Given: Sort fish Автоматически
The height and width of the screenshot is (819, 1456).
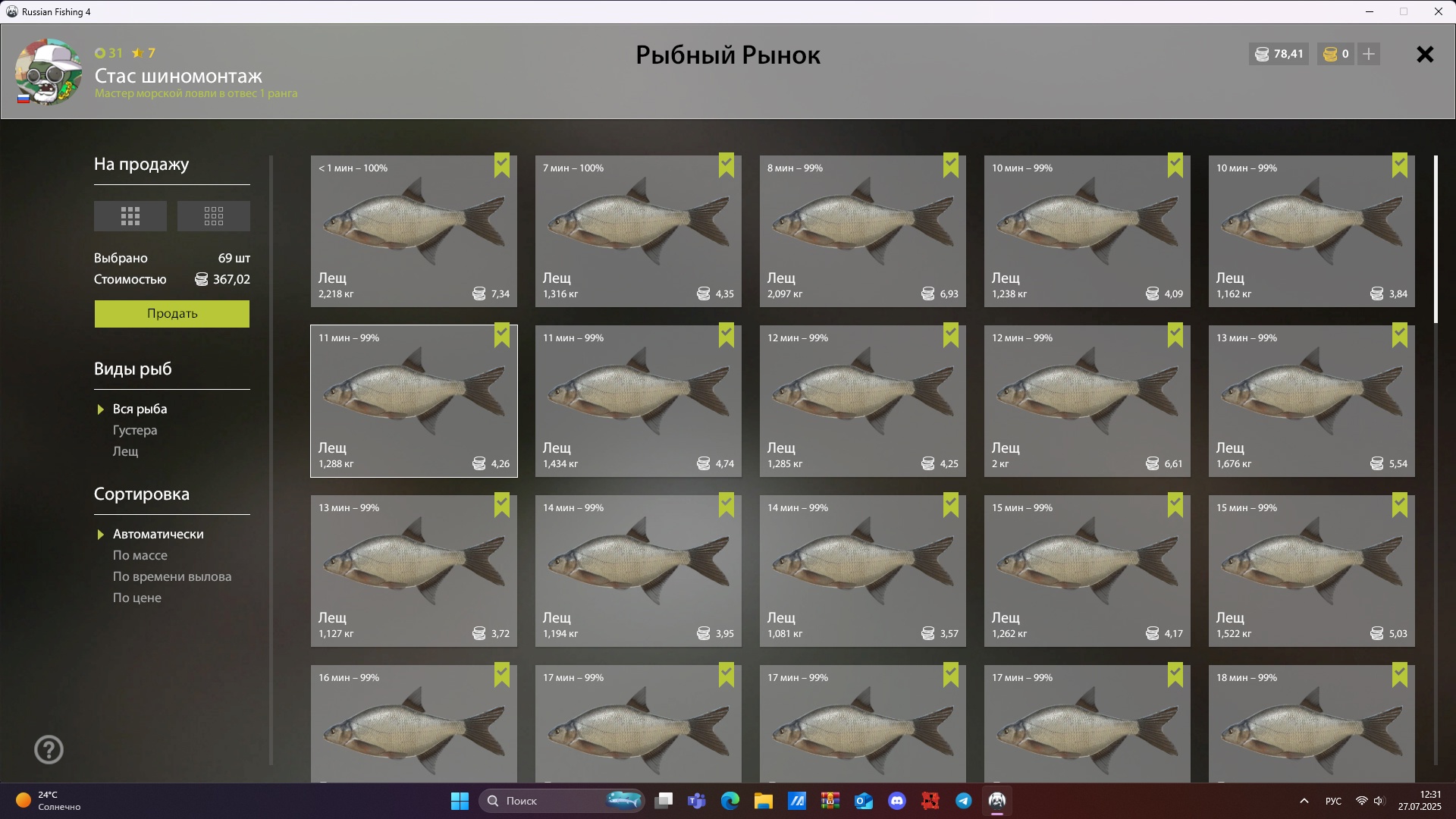Looking at the screenshot, I should click(158, 534).
